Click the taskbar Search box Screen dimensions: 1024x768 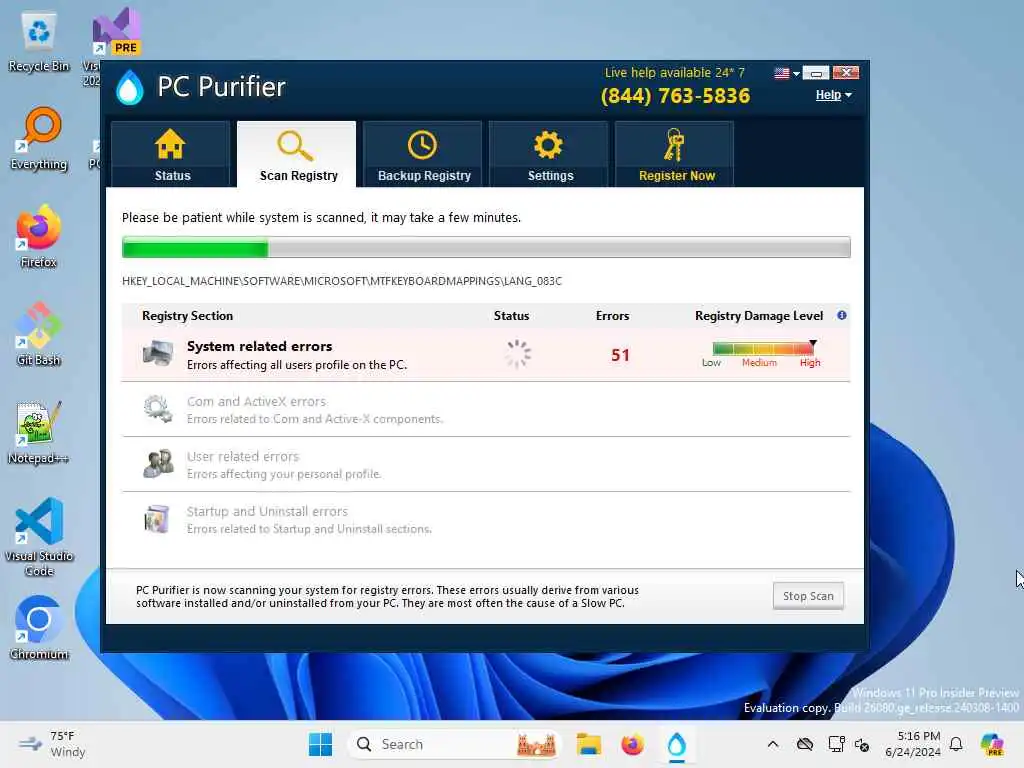(455, 744)
